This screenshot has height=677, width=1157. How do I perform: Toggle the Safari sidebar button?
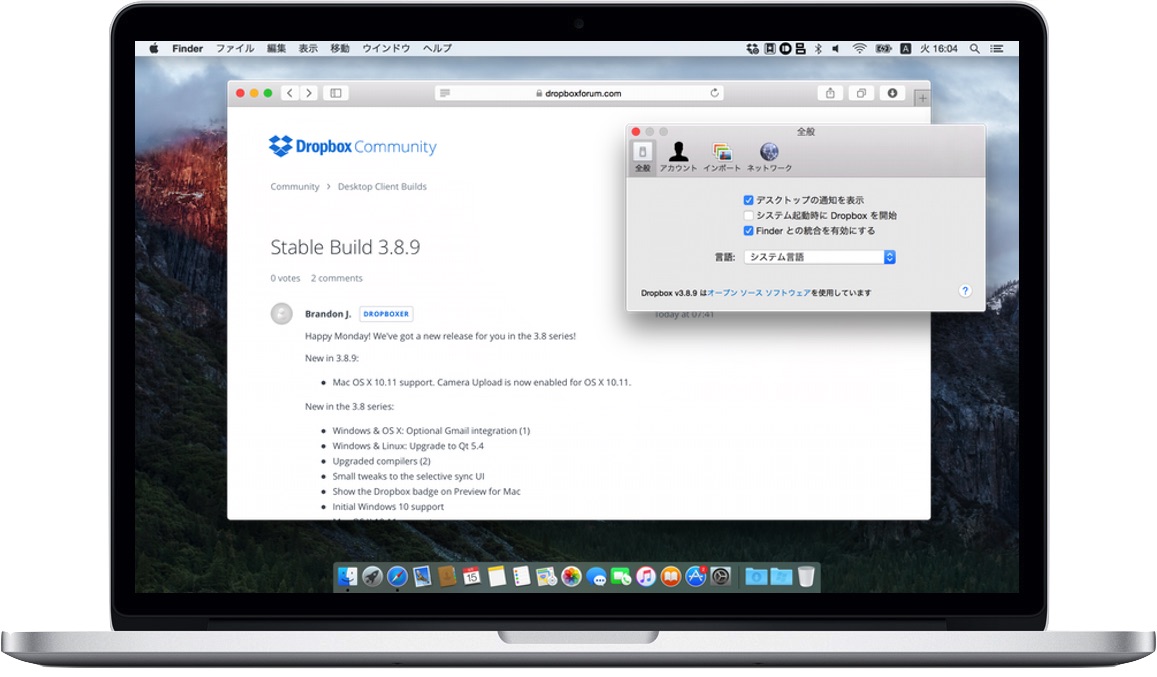pos(336,93)
